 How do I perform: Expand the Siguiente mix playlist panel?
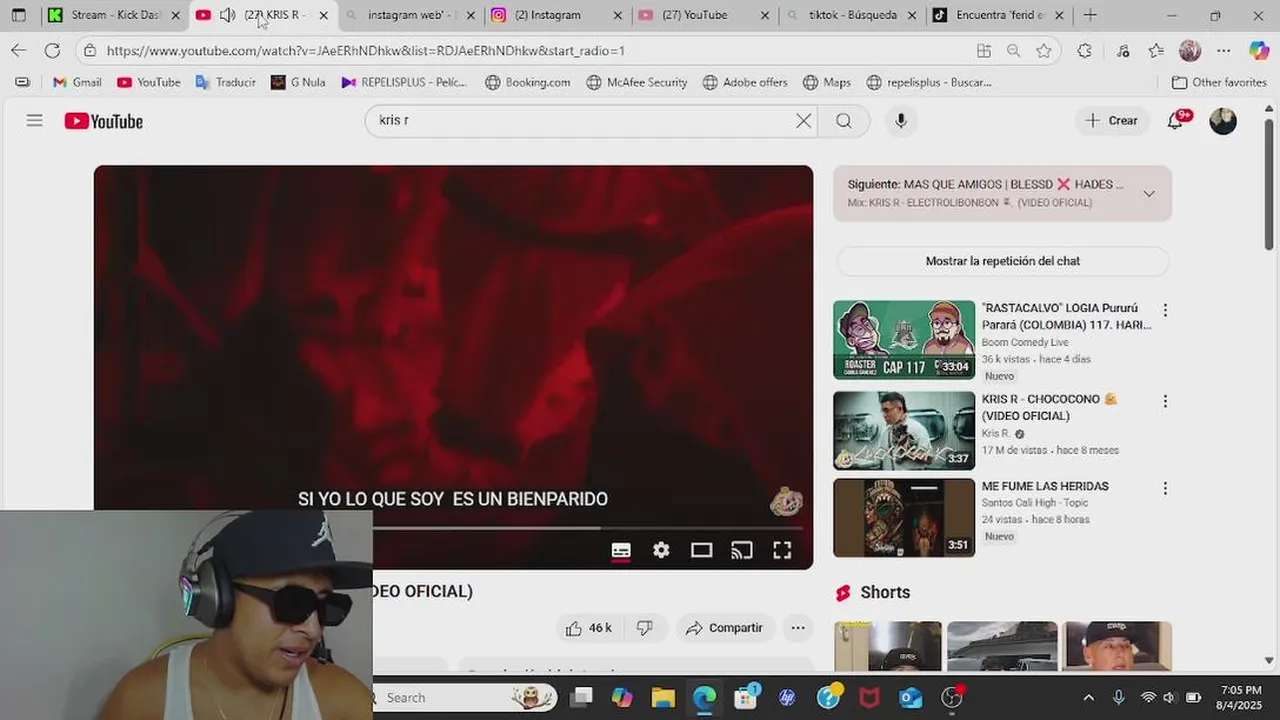click(1149, 194)
